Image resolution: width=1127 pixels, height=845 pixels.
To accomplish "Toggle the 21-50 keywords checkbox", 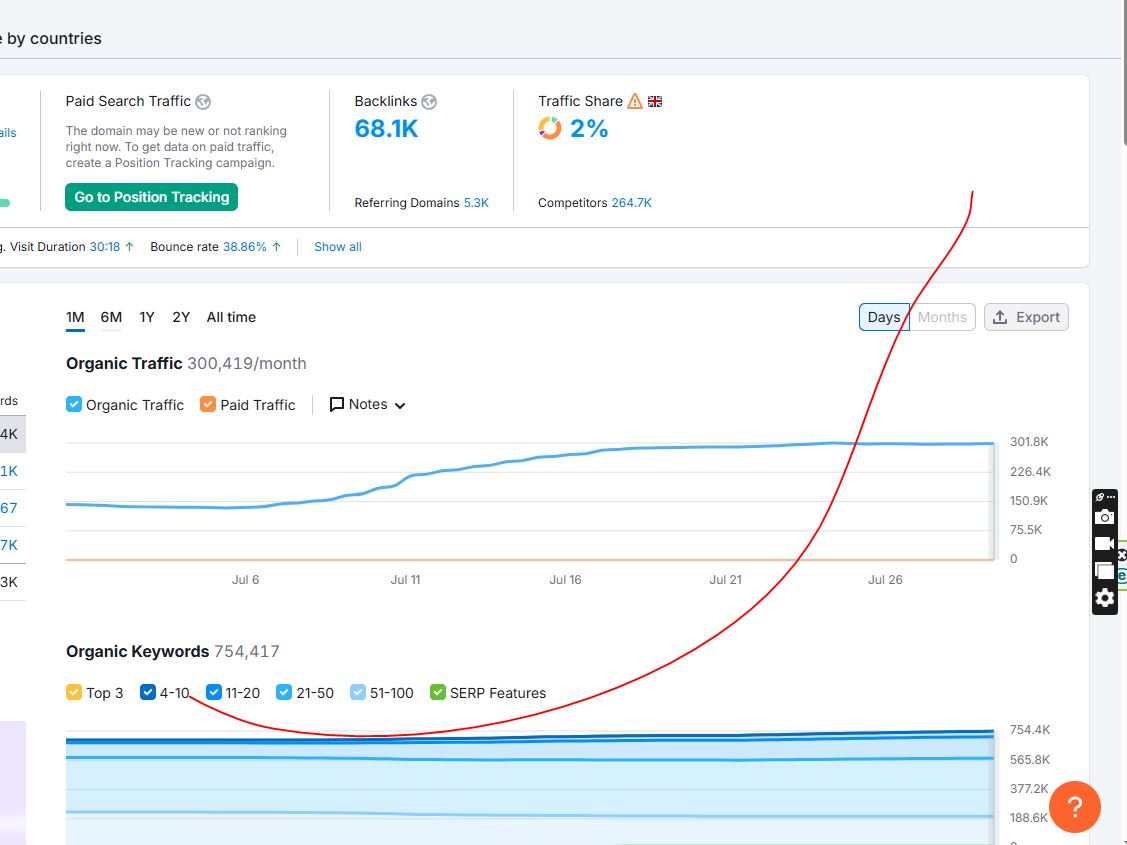I will pyautogui.click(x=285, y=692).
